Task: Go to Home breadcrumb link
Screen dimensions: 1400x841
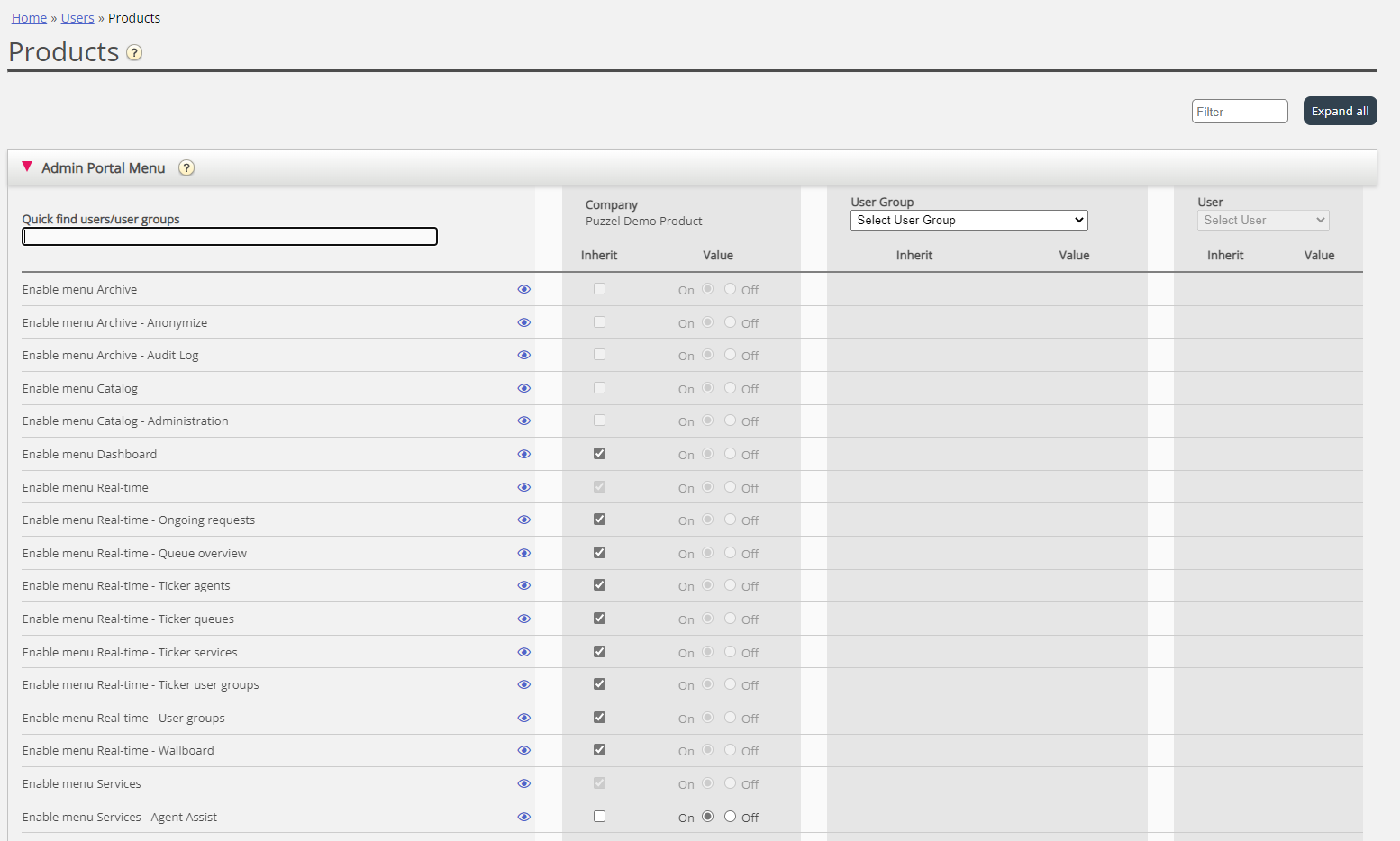Action: (x=29, y=18)
